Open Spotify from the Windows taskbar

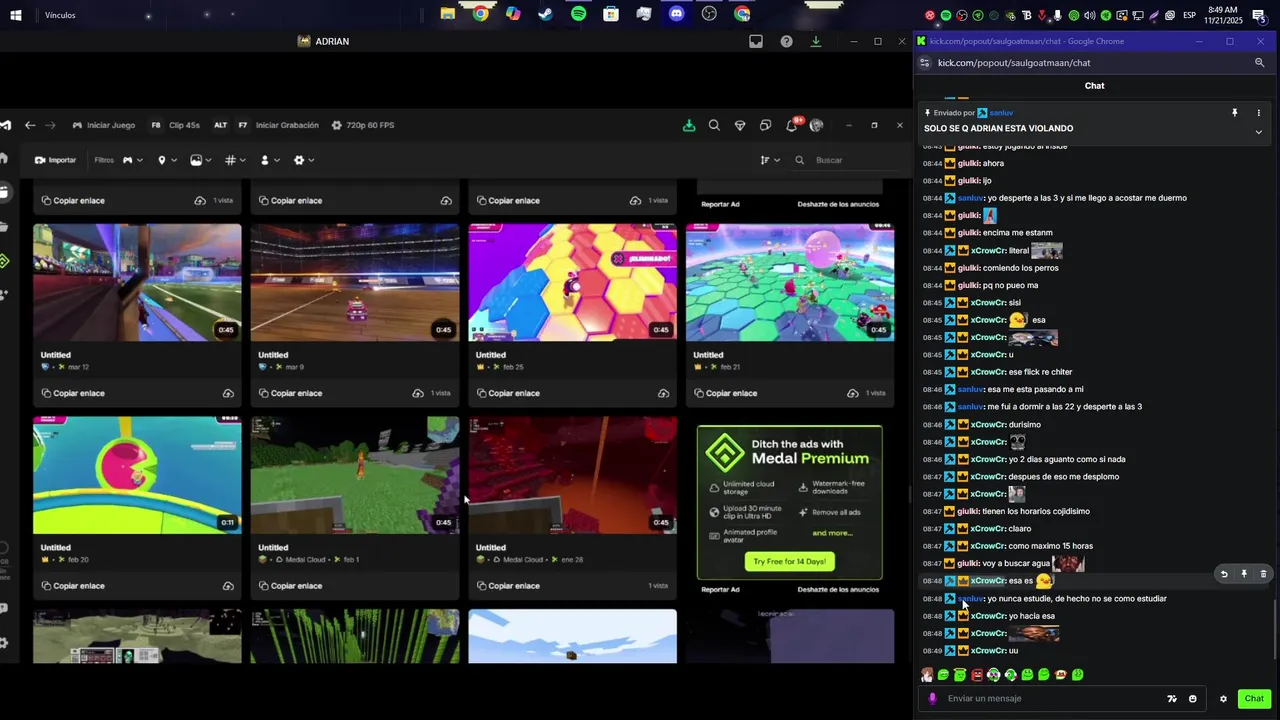coord(579,14)
